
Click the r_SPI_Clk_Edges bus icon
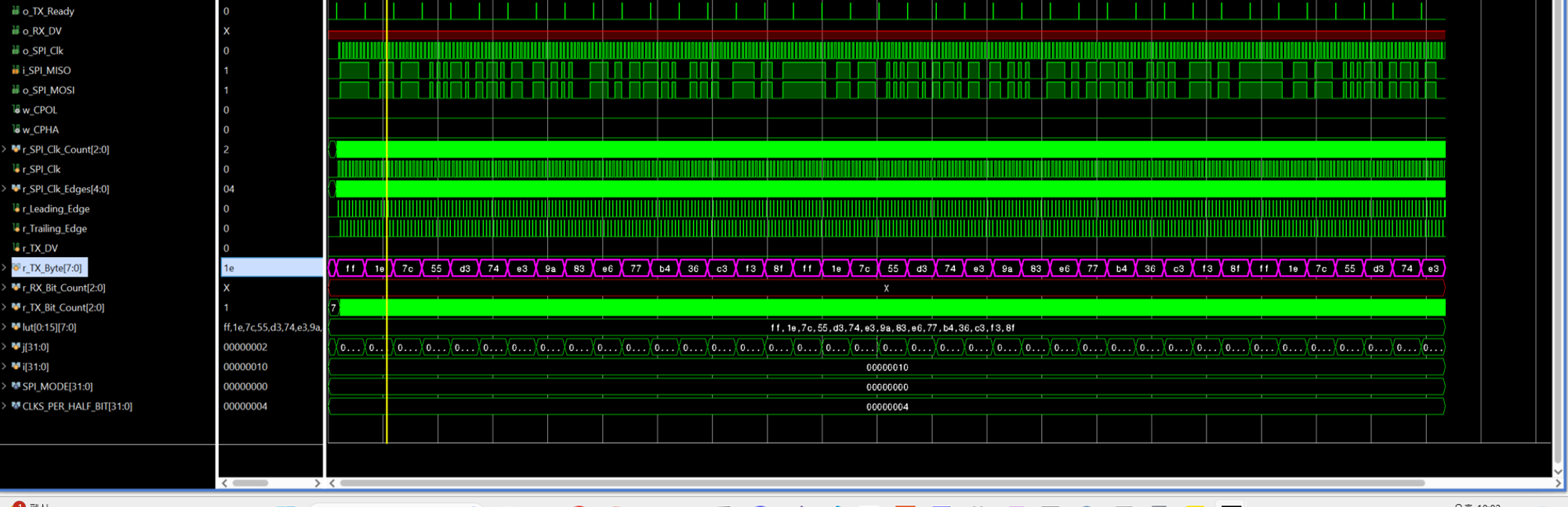pos(16,189)
